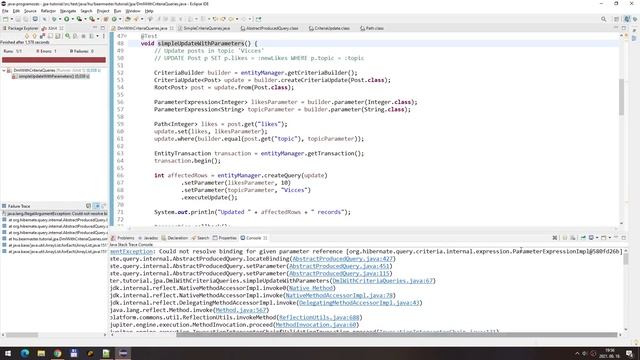Screen dimensions: 640x360
Task: Click the editor vertical scrollbar thumb
Action: click(x=621, y=97)
